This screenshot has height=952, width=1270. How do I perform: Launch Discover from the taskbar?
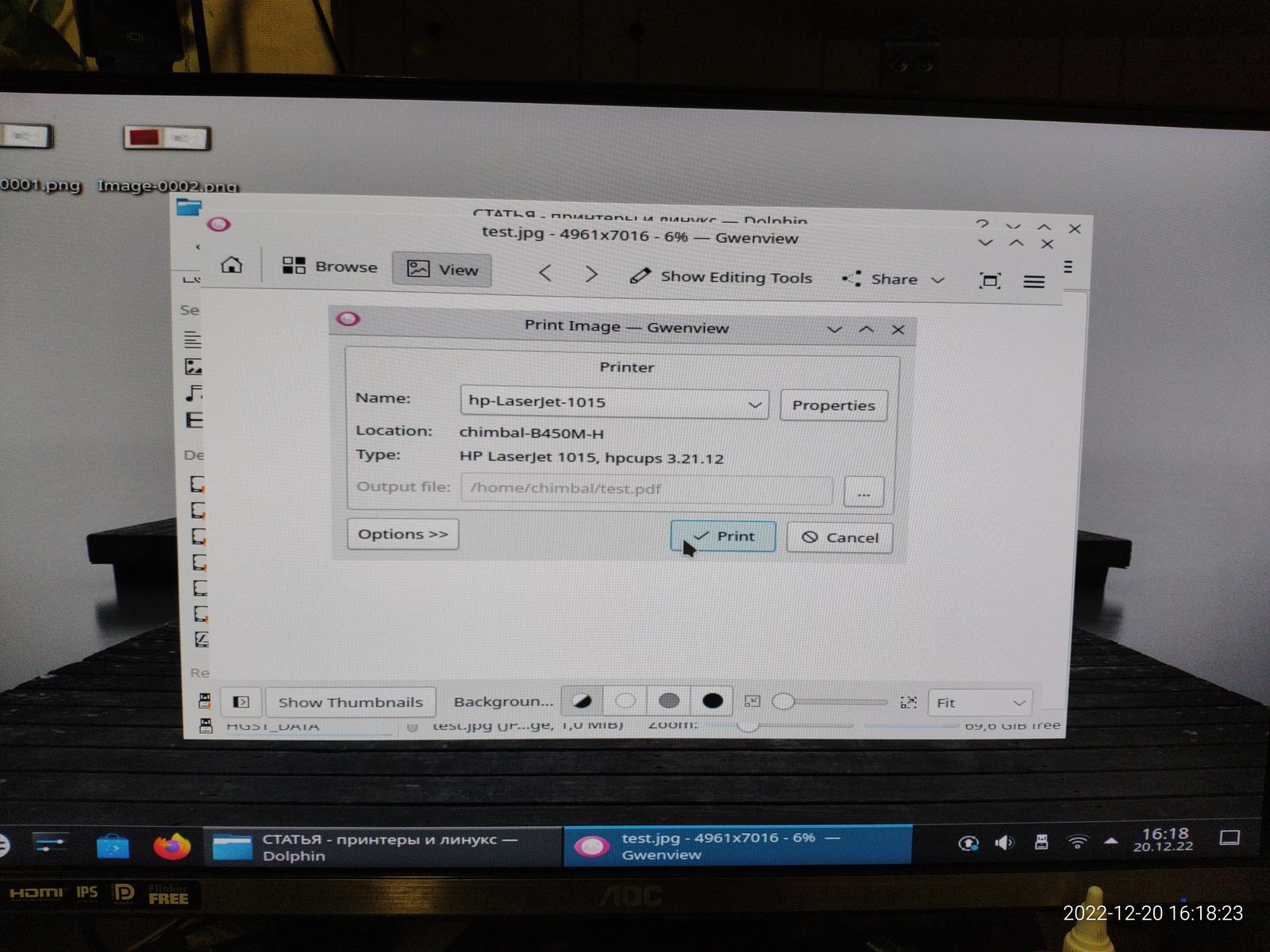tap(113, 847)
